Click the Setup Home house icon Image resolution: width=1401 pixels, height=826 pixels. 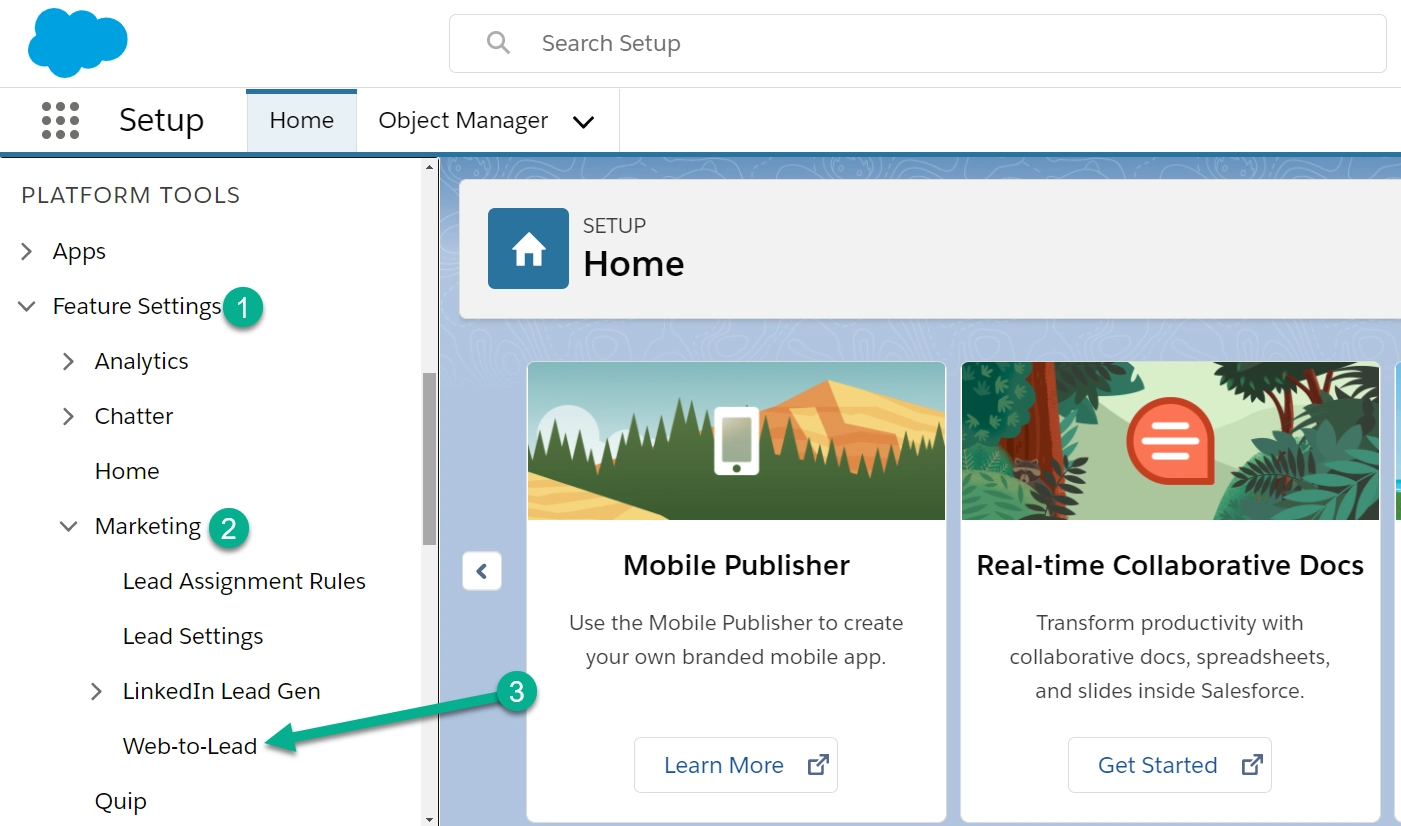click(528, 249)
